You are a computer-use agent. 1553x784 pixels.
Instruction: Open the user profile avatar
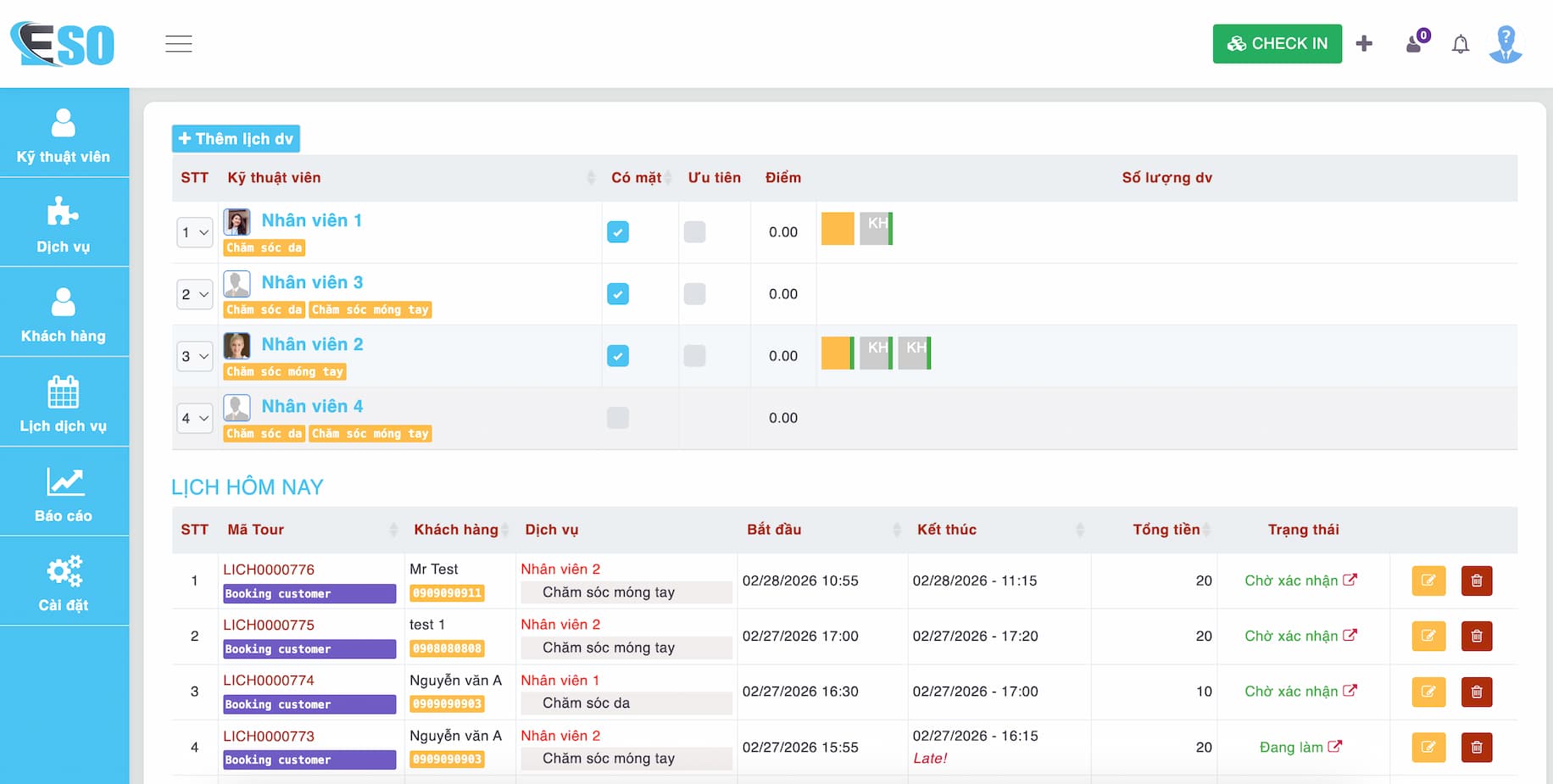point(1506,44)
